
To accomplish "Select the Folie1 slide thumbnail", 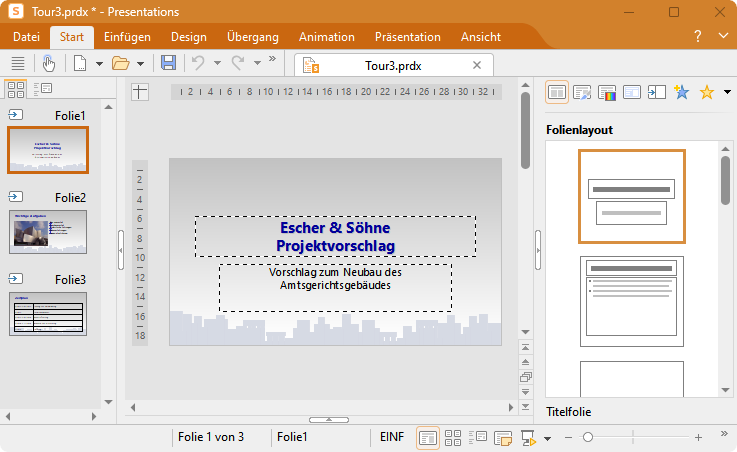I will click(x=48, y=150).
